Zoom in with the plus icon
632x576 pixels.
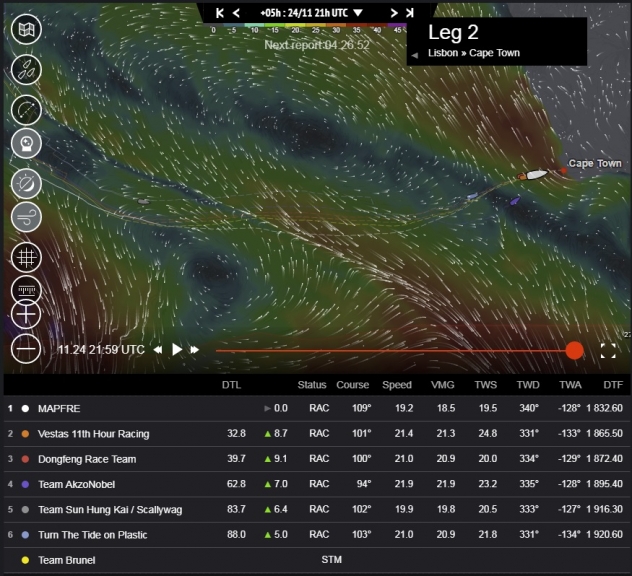(26, 314)
